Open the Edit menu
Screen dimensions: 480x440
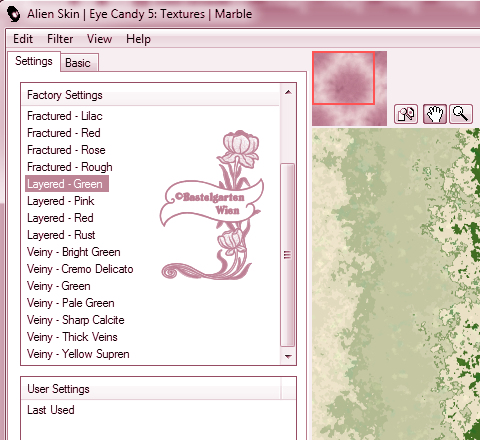(x=23, y=39)
